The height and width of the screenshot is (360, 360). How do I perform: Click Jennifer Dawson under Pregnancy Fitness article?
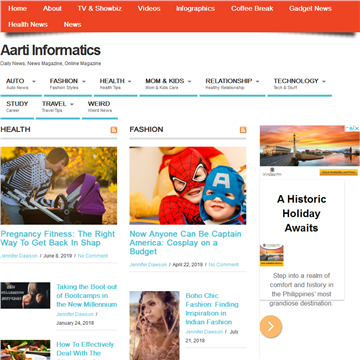point(19,256)
